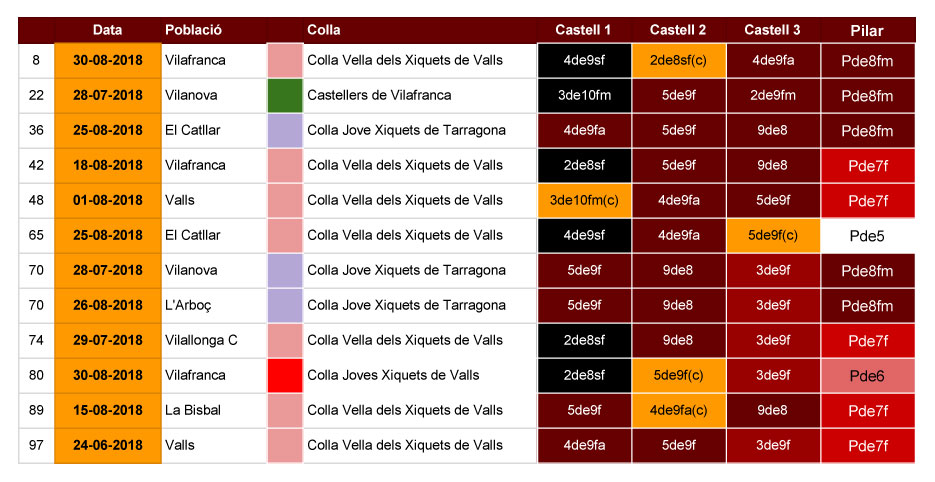
Task: Select the 5de9f(c) cell in row 65
Action: pyautogui.click(x=773, y=236)
